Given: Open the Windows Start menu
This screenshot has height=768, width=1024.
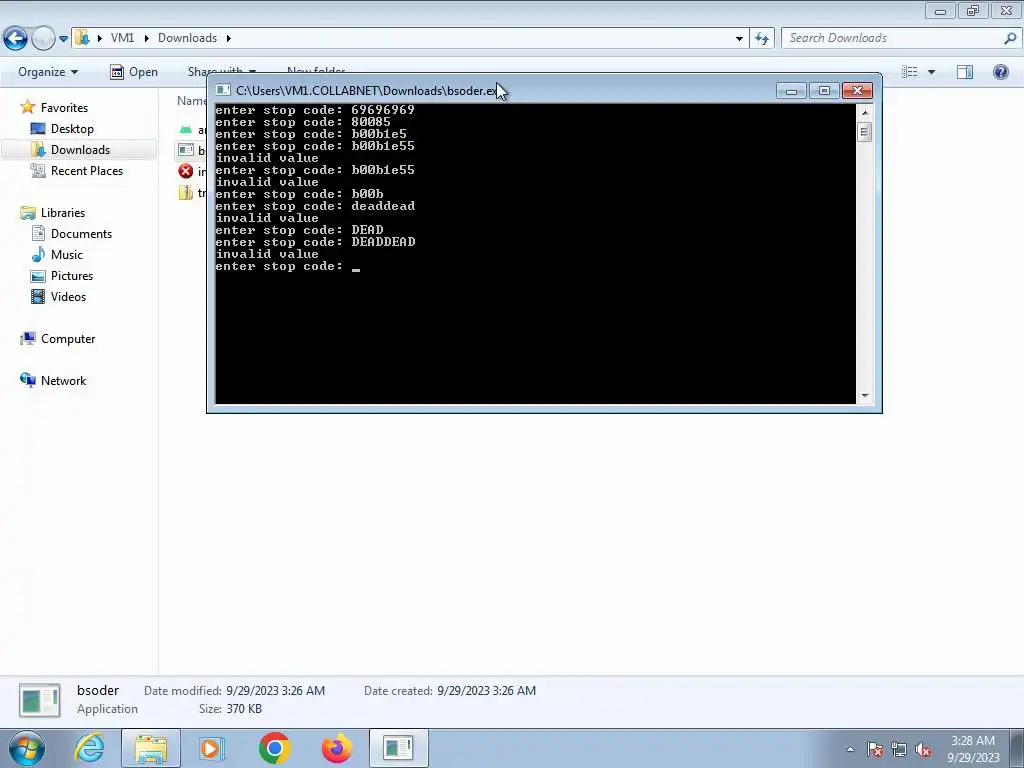Looking at the screenshot, I should tap(26, 748).
